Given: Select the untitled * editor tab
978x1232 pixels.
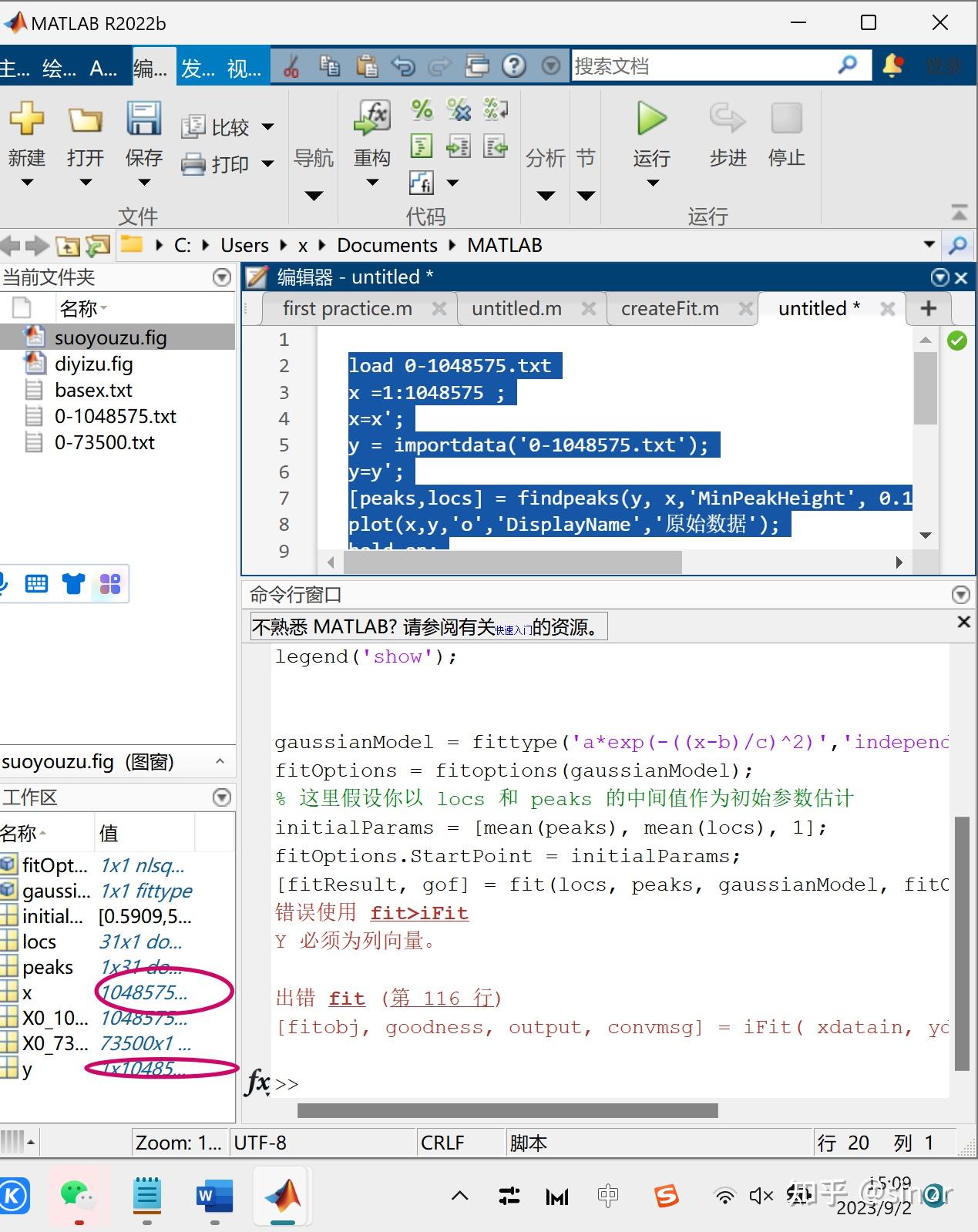Looking at the screenshot, I should 819,309.
